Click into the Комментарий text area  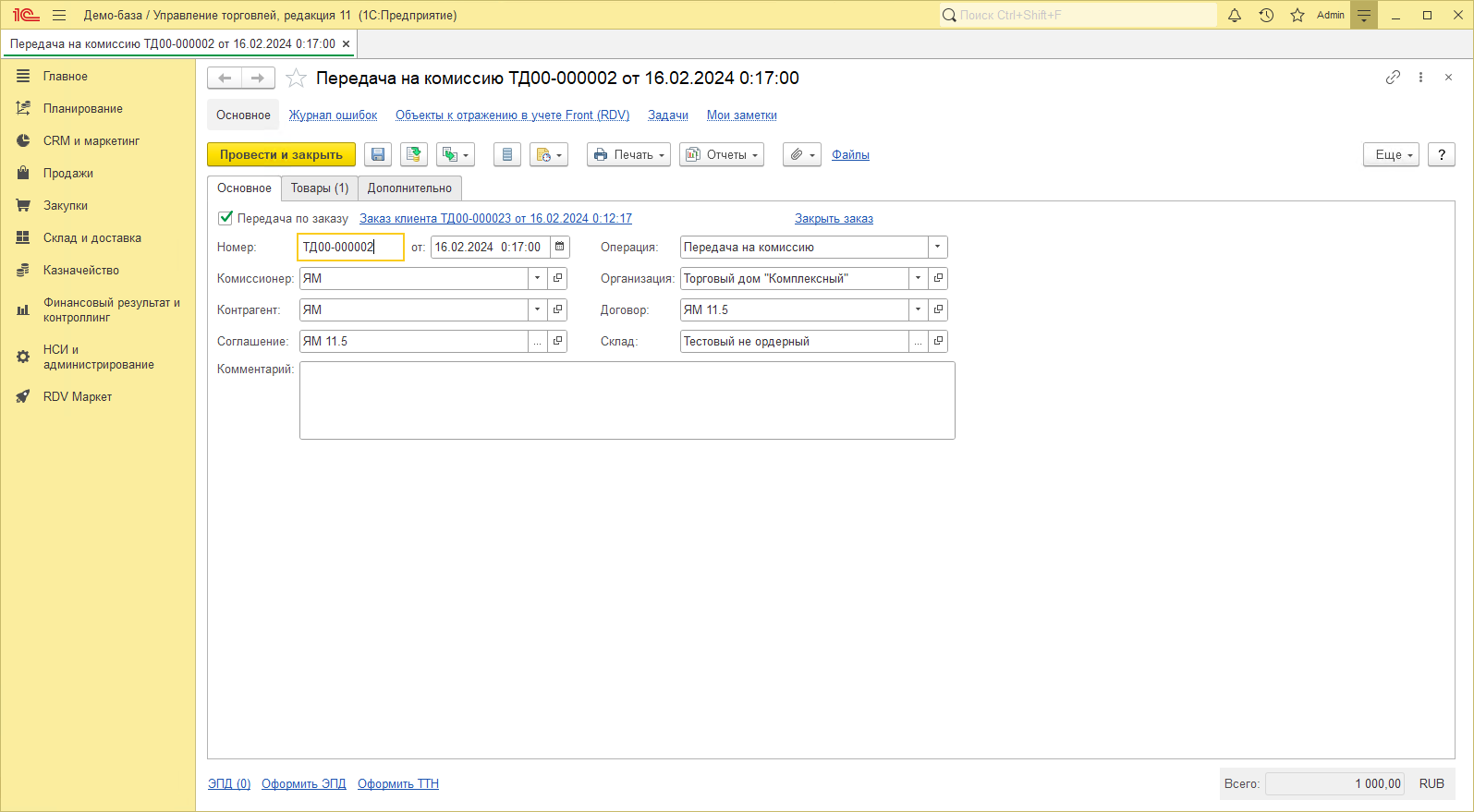coord(627,400)
